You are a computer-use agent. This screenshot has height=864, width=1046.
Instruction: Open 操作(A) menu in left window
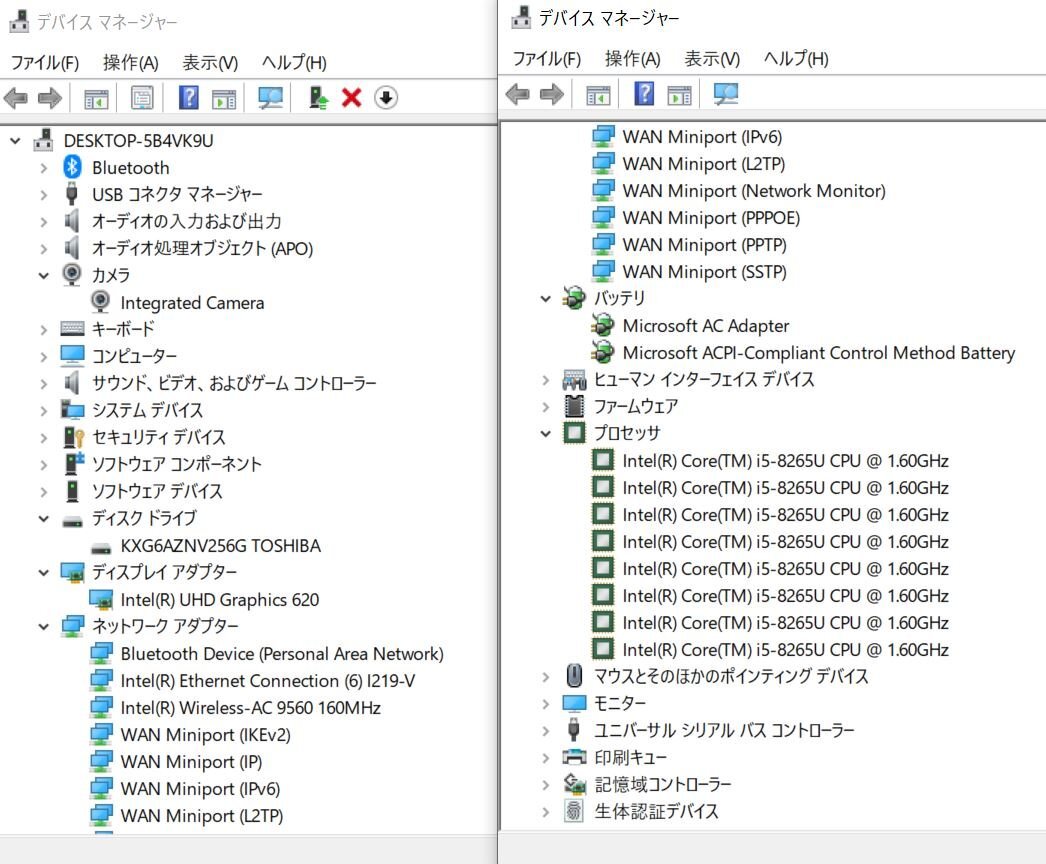[x=130, y=63]
